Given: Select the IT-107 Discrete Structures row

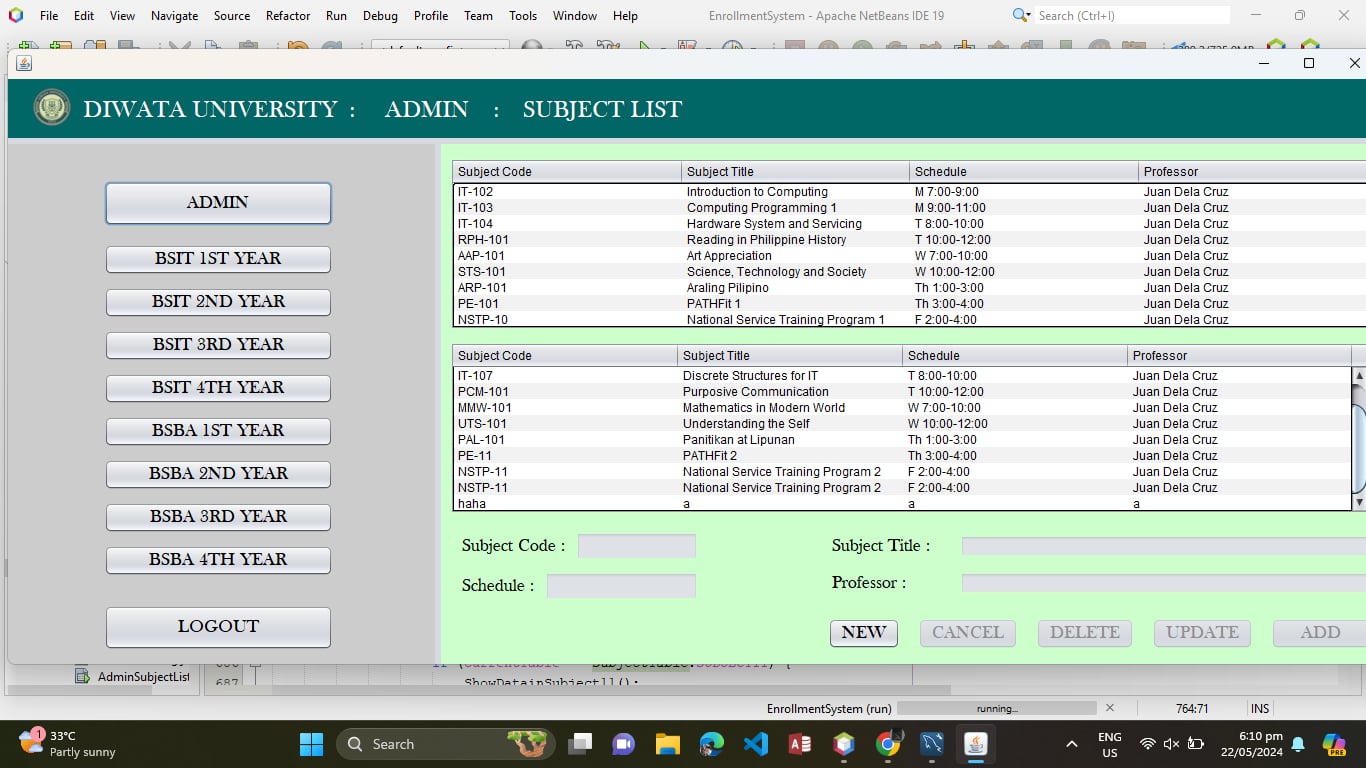Looking at the screenshot, I should pyautogui.click(x=902, y=376).
